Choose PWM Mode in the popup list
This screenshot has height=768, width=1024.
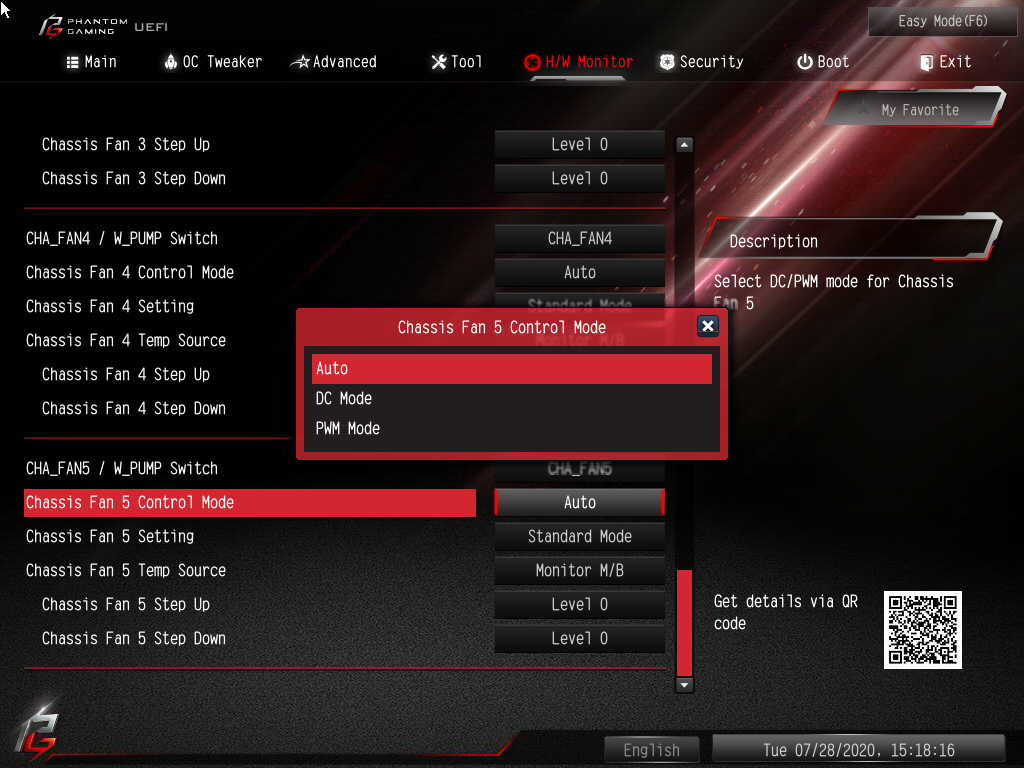tap(512, 428)
